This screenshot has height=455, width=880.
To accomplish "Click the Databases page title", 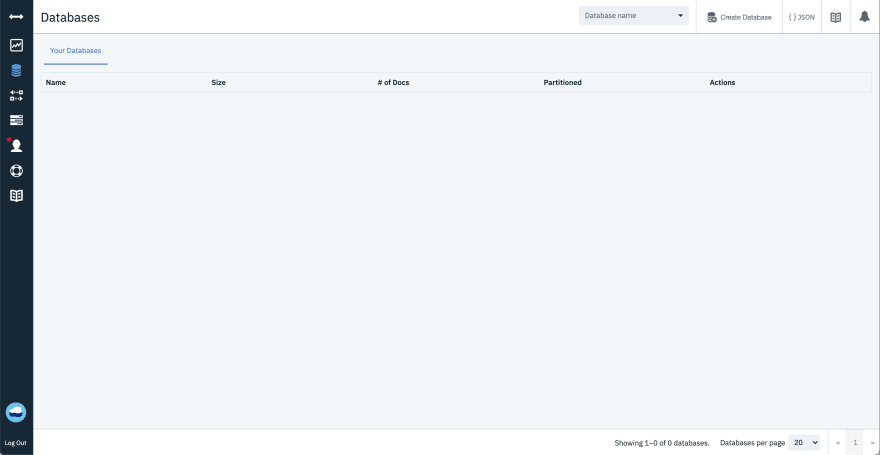I will tap(70, 17).
